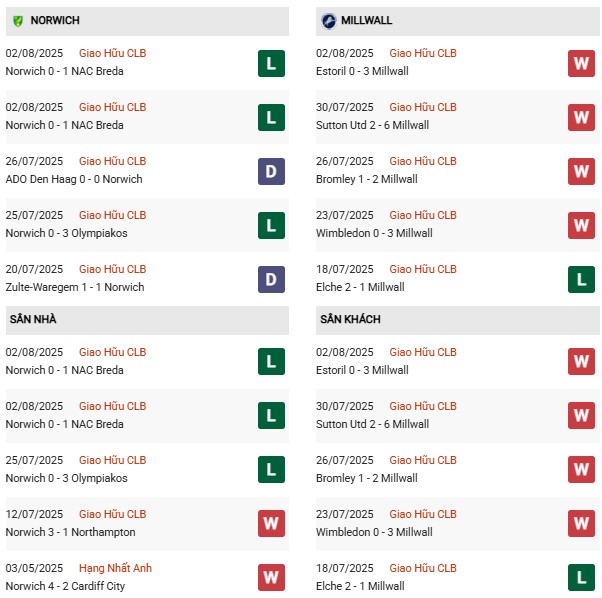Click Sutton Utd W badge under Sân Khách

tap(582, 416)
